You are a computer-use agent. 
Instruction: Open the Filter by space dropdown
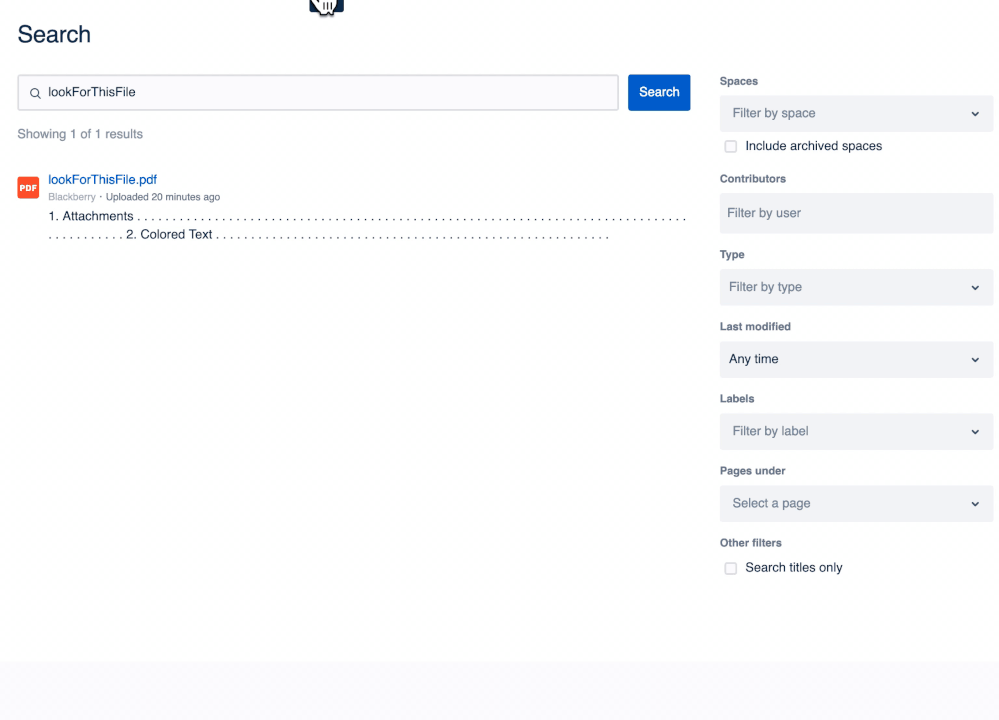(856, 113)
